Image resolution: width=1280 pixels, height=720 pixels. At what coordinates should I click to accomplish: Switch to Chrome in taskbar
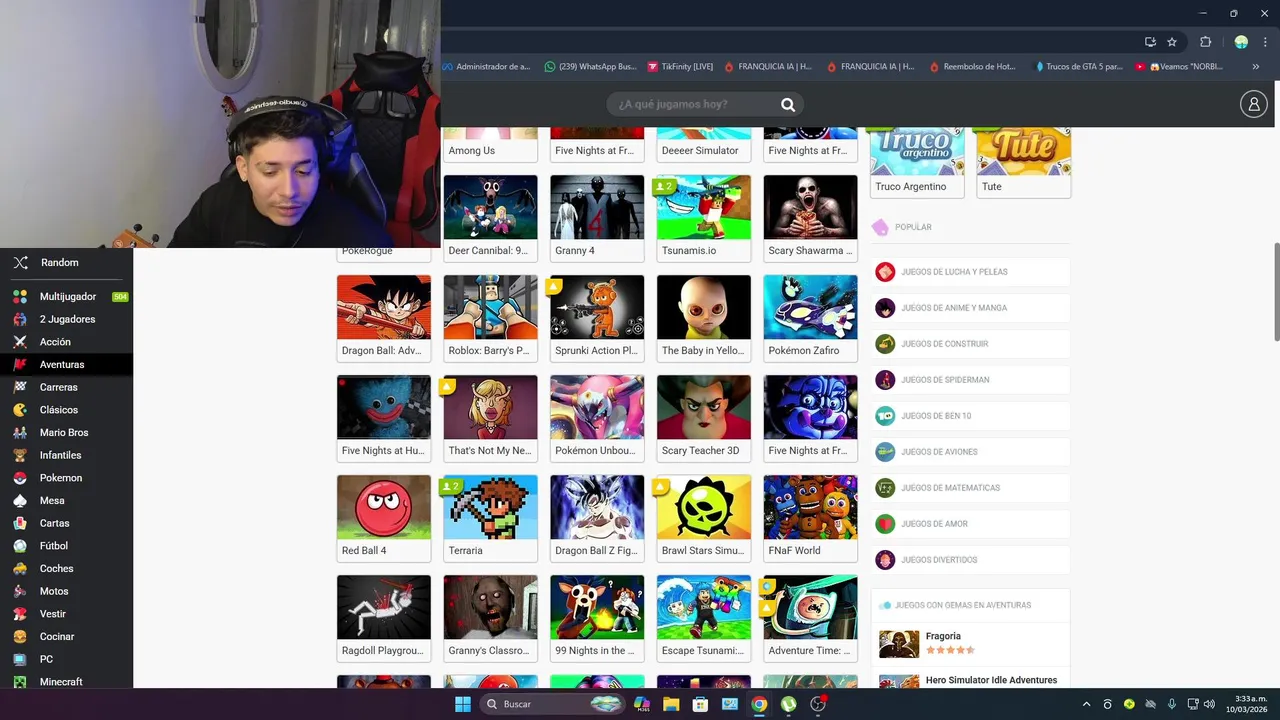point(759,704)
